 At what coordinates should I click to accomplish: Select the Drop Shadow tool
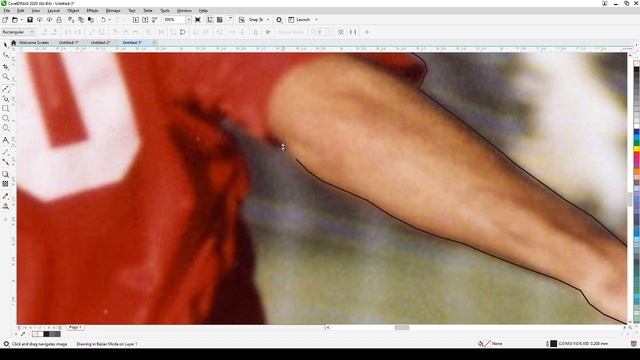pyautogui.click(x=5, y=174)
